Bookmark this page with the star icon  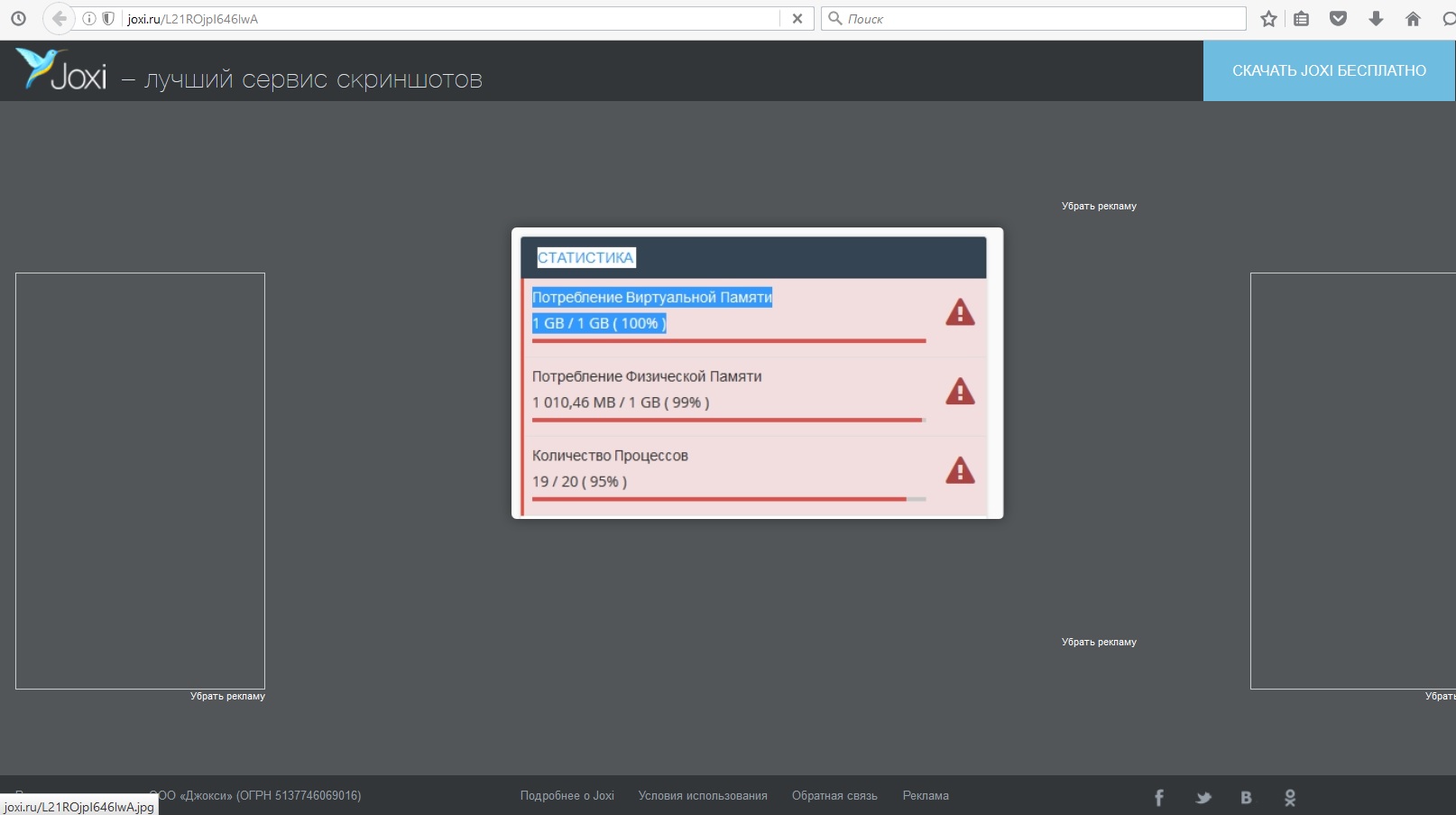coord(1268,19)
